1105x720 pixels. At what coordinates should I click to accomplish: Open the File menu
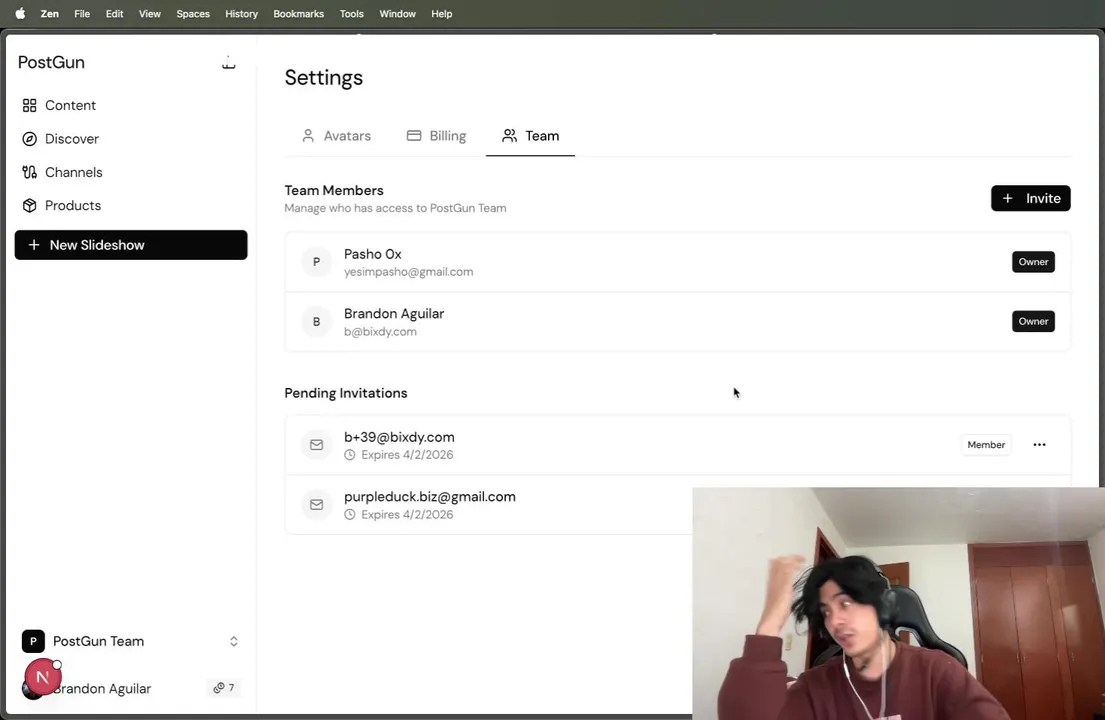click(82, 13)
